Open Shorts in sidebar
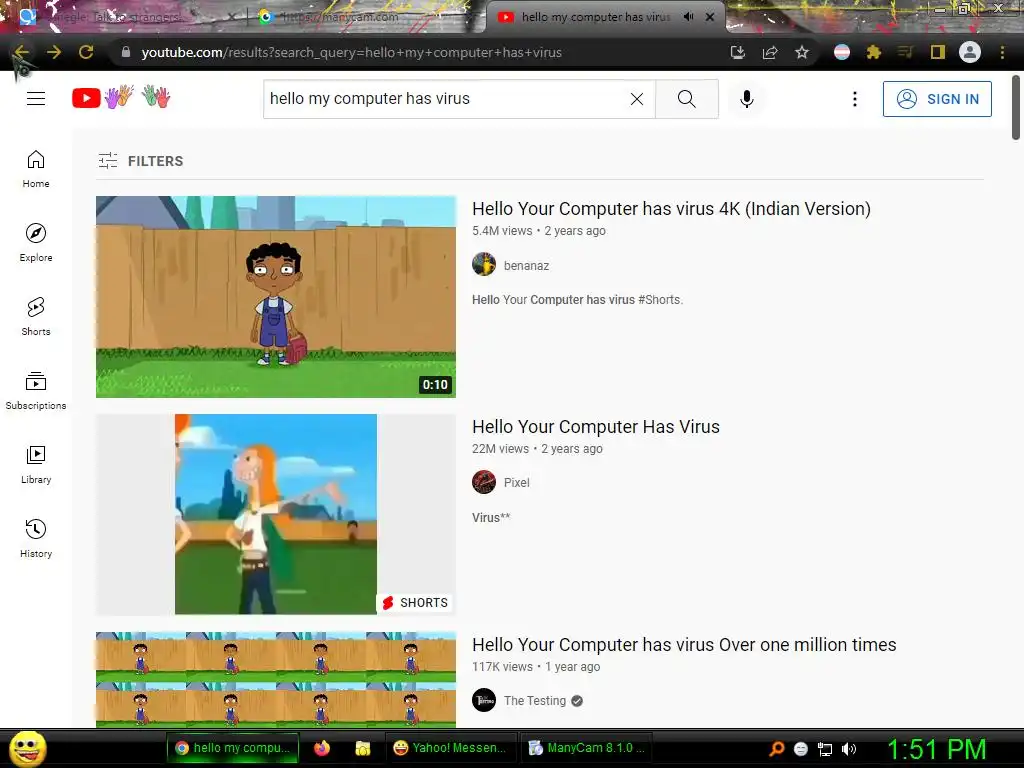The height and width of the screenshot is (768, 1024). [36, 316]
